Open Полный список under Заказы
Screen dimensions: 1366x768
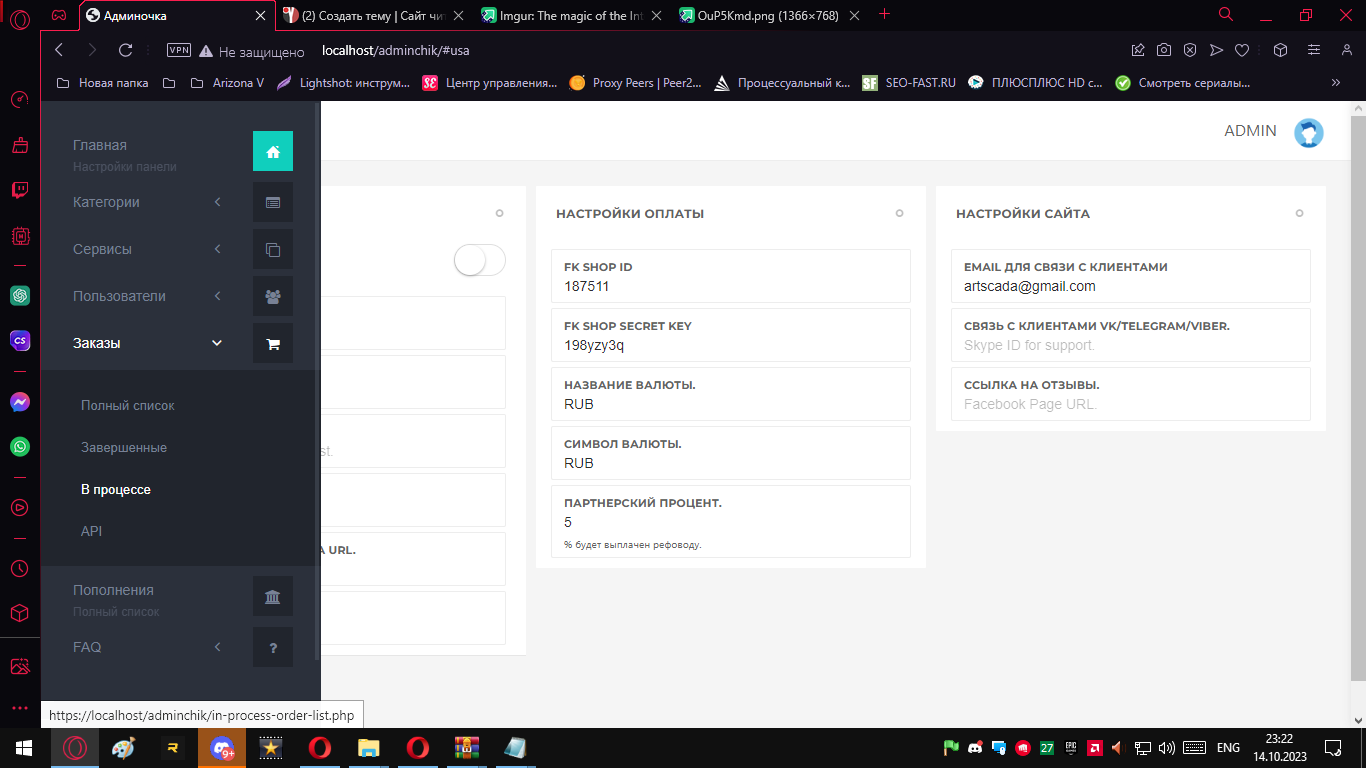128,406
